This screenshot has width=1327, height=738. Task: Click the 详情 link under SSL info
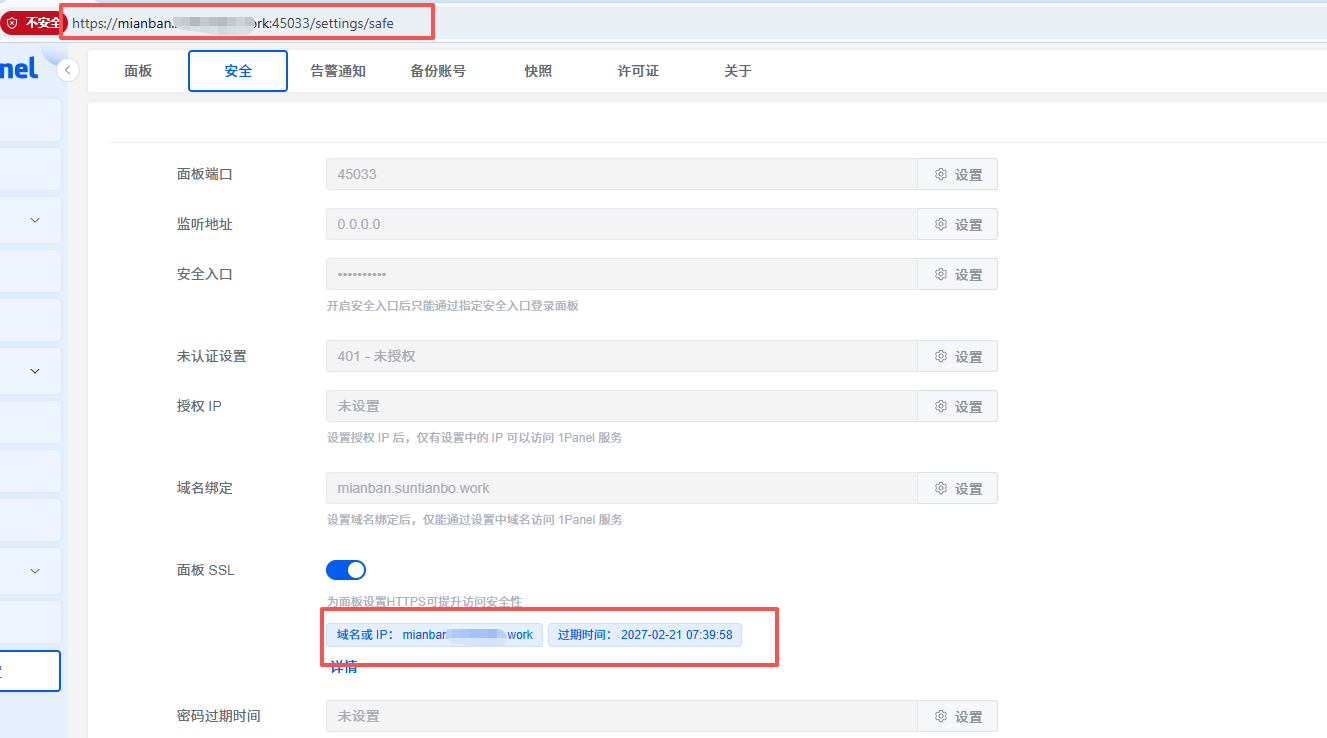pyautogui.click(x=344, y=667)
